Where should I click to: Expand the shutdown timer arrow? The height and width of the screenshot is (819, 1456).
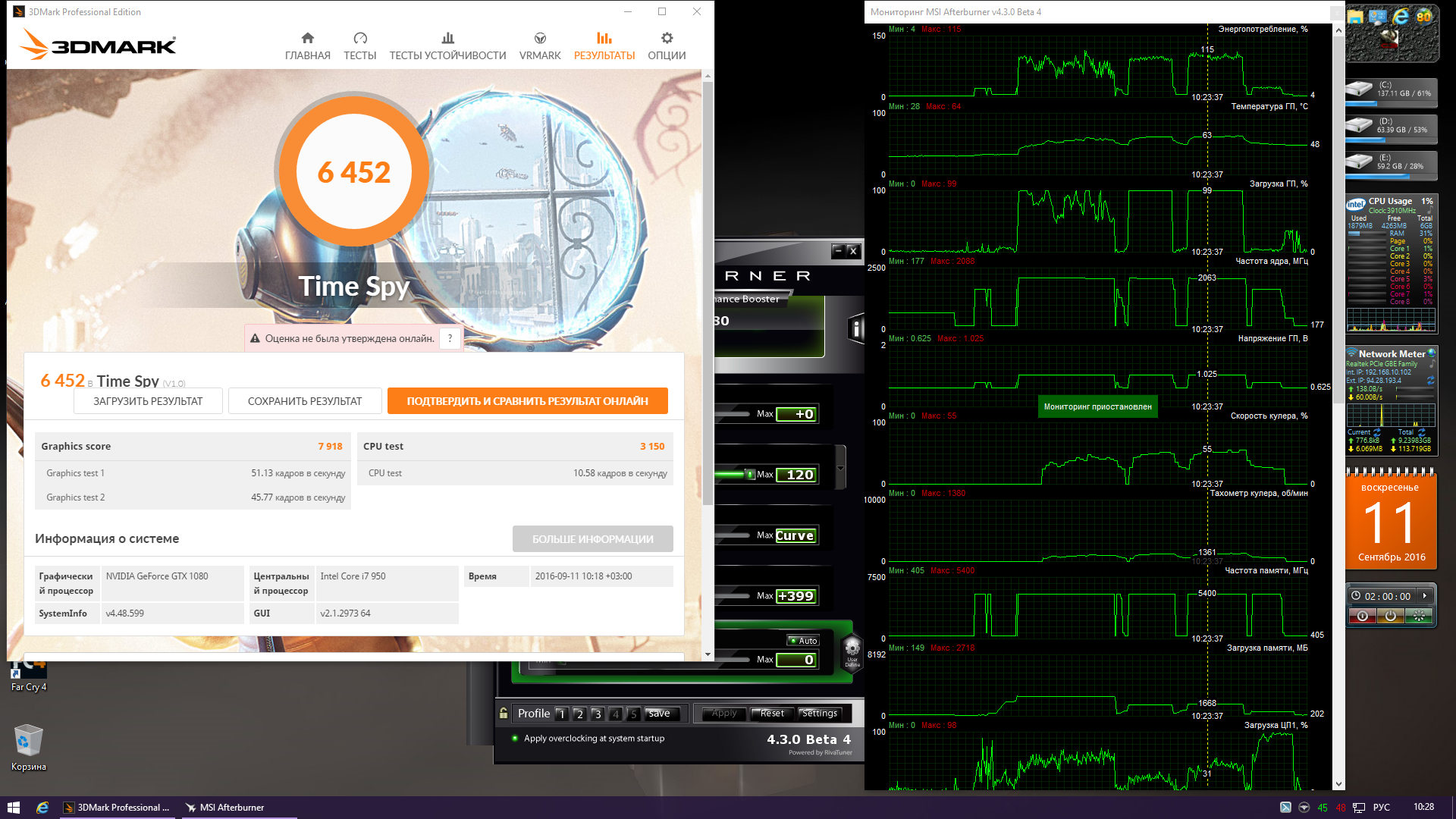click(1425, 596)
